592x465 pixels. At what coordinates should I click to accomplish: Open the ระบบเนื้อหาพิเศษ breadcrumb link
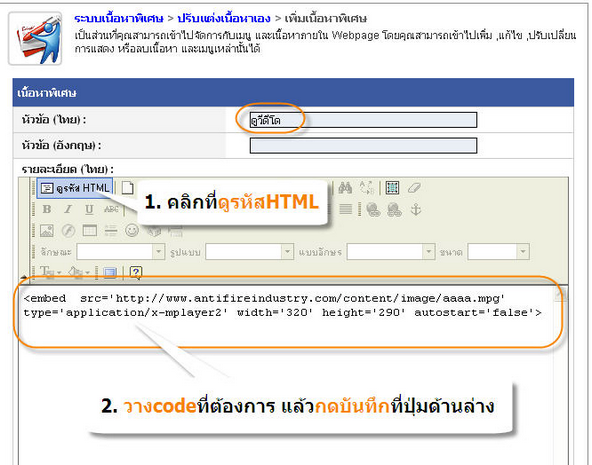pyautogui.click(x=119, y=18)
